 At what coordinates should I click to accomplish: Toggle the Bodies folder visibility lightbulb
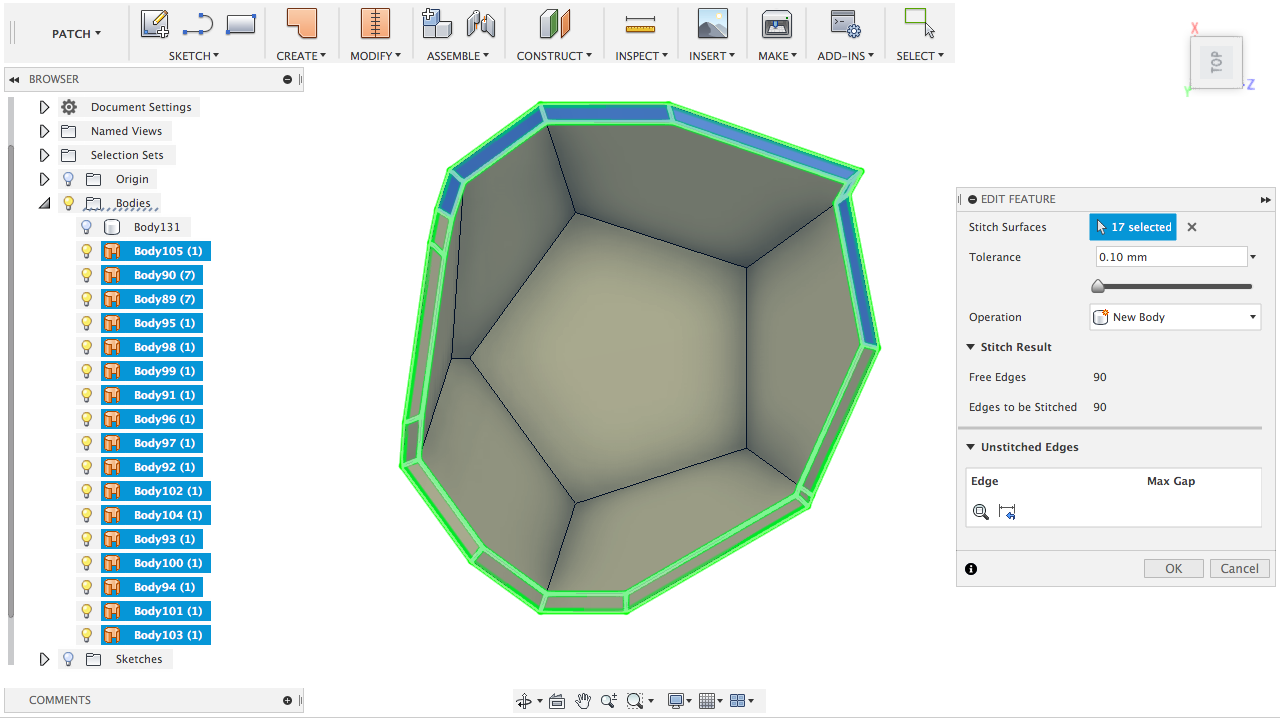[x=68, y=203]
